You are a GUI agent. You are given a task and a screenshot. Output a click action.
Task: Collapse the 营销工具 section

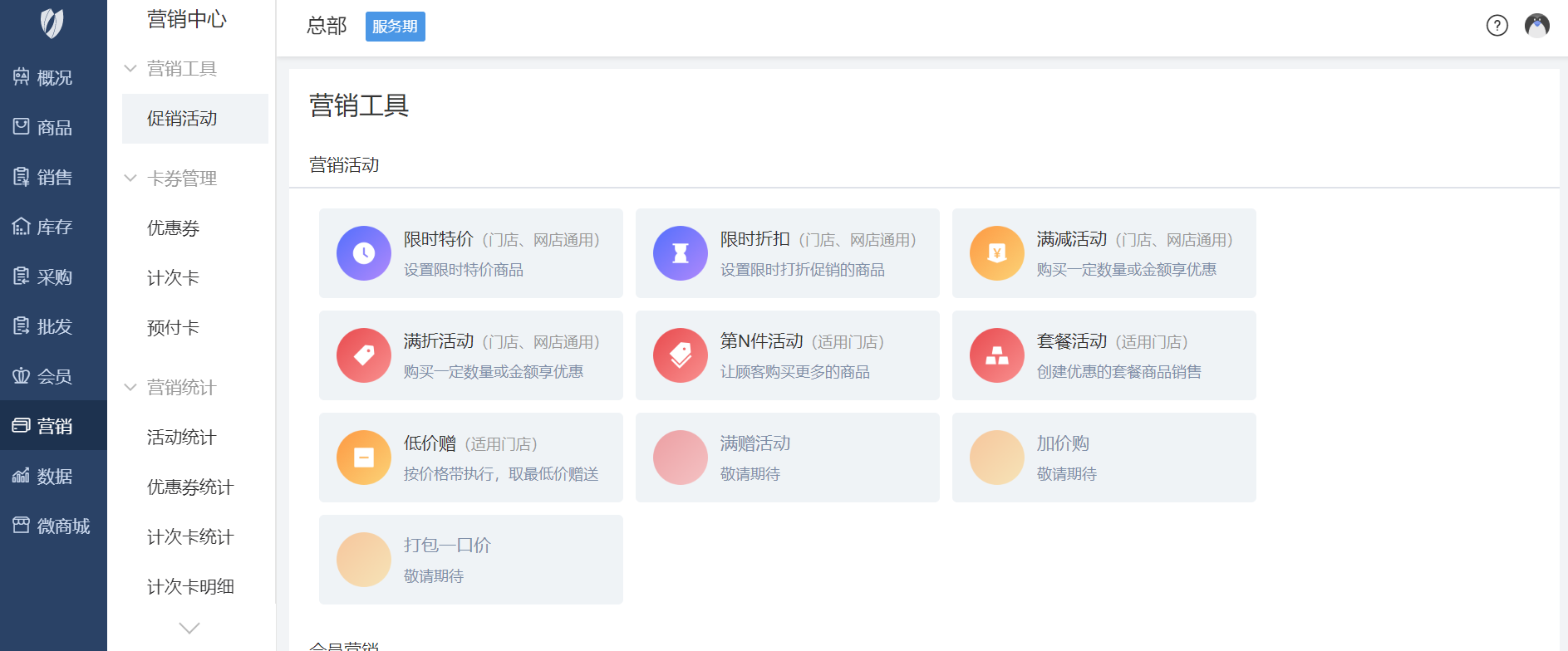click(x=130, y=69)
